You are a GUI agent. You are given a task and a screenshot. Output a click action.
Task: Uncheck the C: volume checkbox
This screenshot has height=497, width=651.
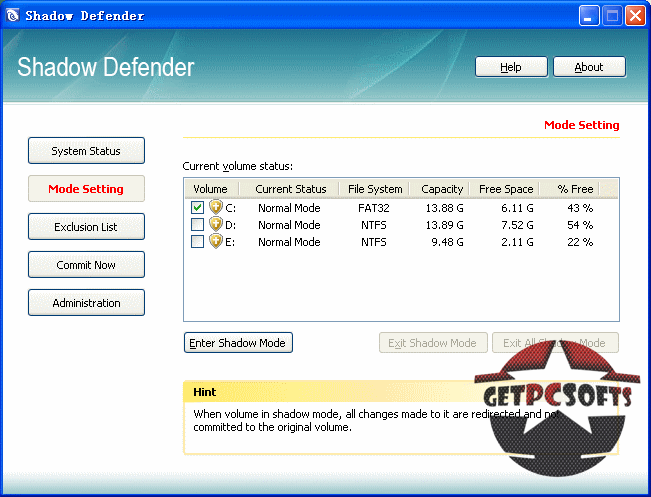point(198,207)
